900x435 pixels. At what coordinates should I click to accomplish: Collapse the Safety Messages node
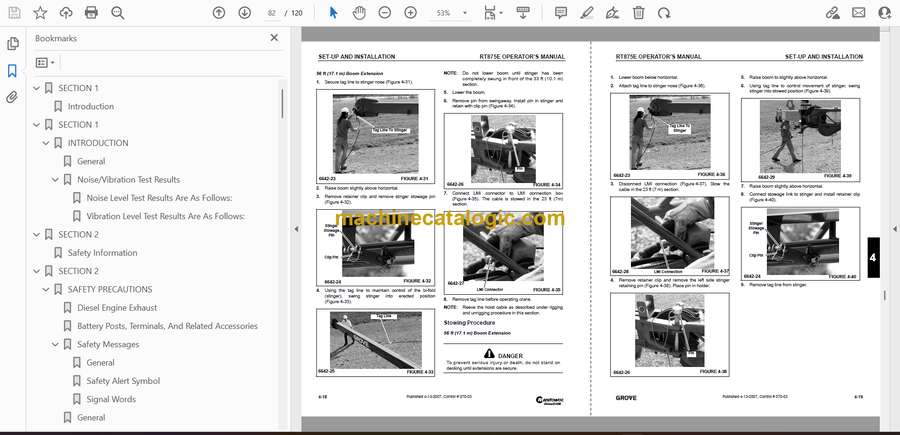pos(55,345)
